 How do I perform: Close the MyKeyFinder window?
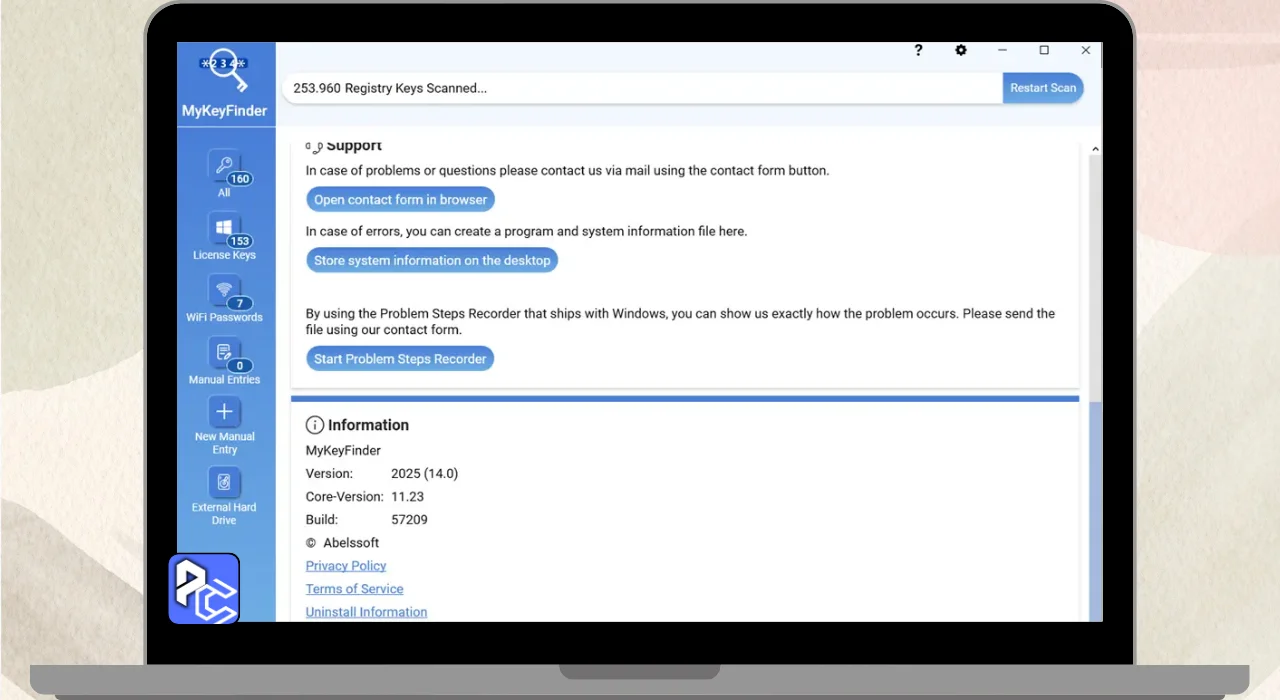pos(1086,50)
